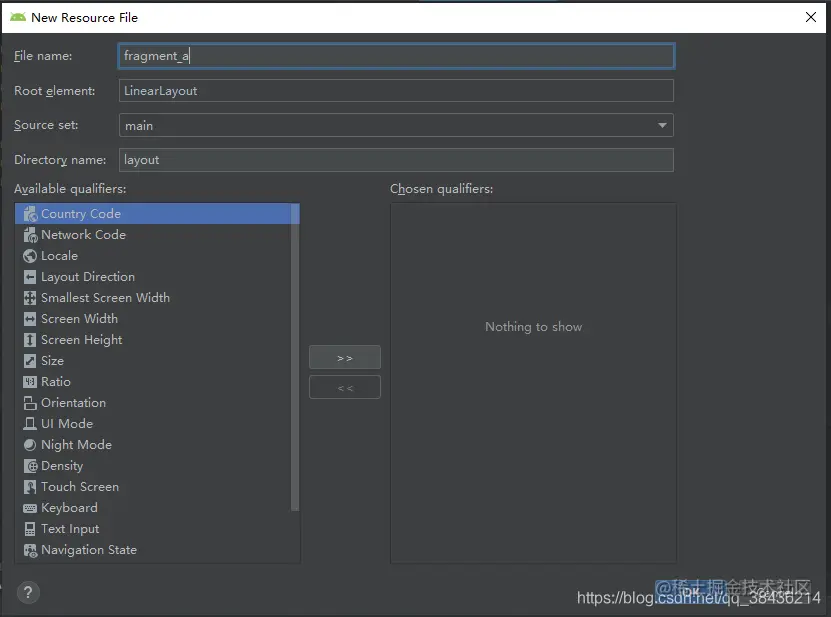This screenshot has height=617, width=831.
Task: Click the Android icon in title bar
Action: [x=18, y=17]
